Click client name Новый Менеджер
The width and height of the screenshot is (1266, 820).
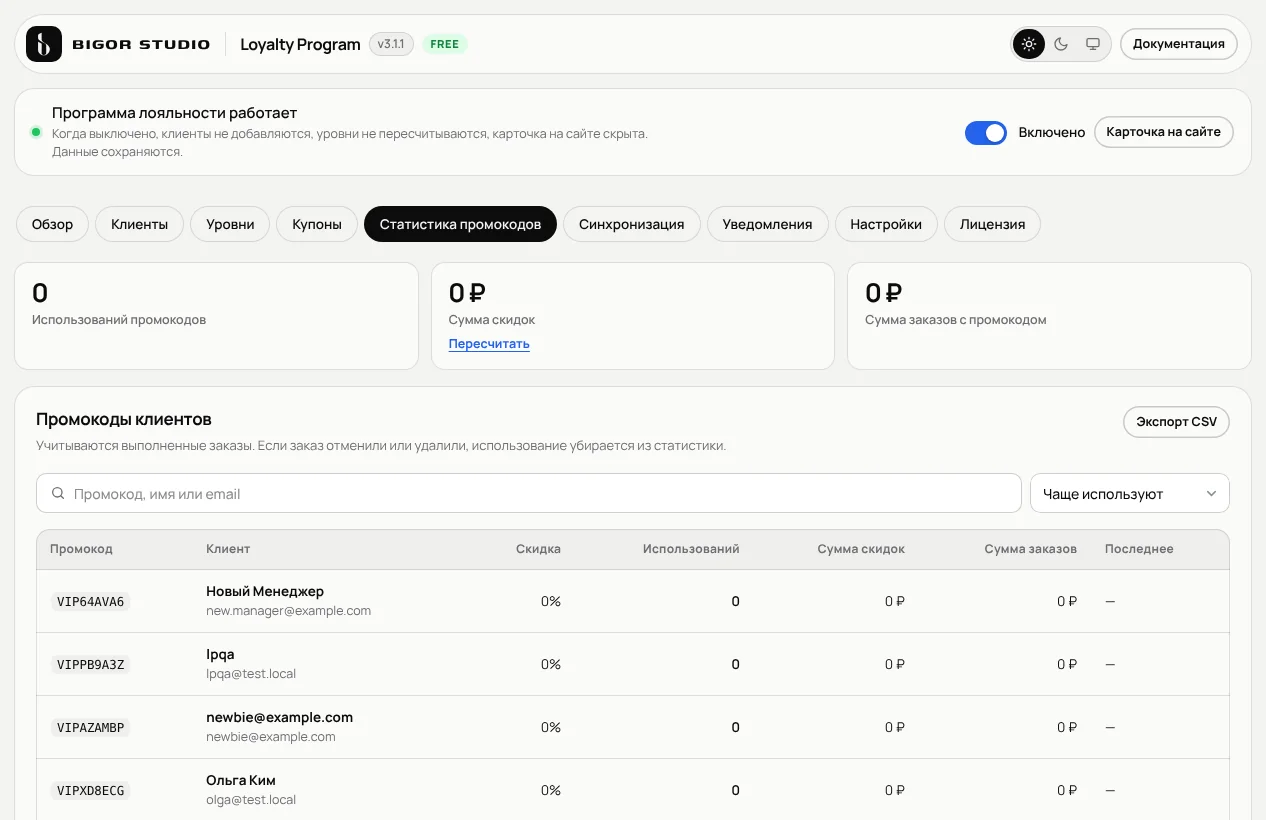(x=265, y=591)
